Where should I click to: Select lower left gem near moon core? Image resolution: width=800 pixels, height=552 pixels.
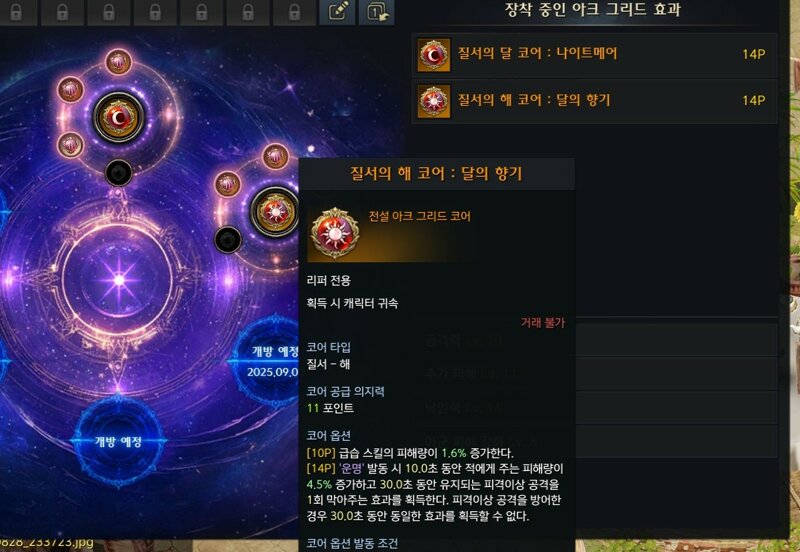[70, 145]
